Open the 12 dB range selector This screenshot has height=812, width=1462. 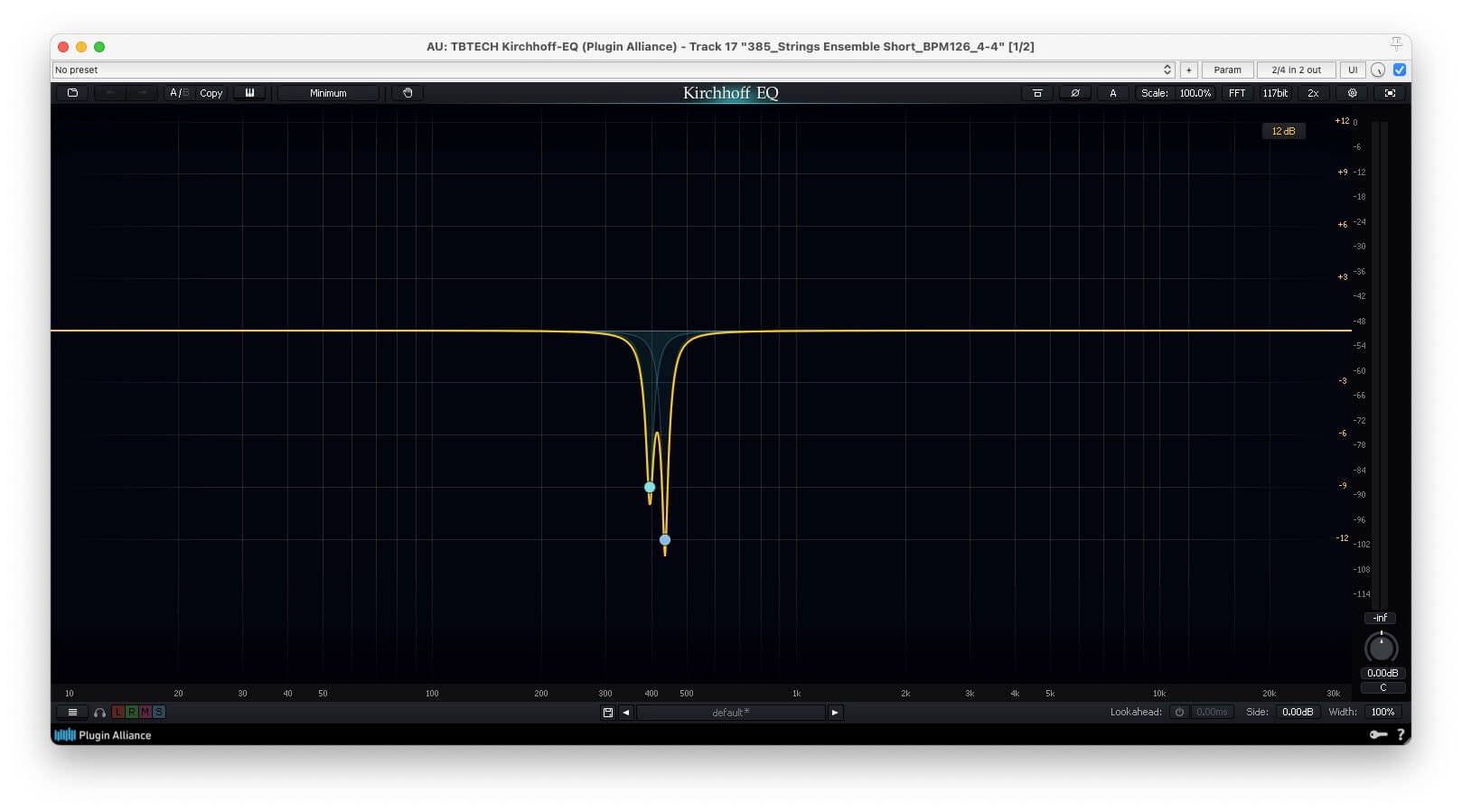[x=1283, y=131]
